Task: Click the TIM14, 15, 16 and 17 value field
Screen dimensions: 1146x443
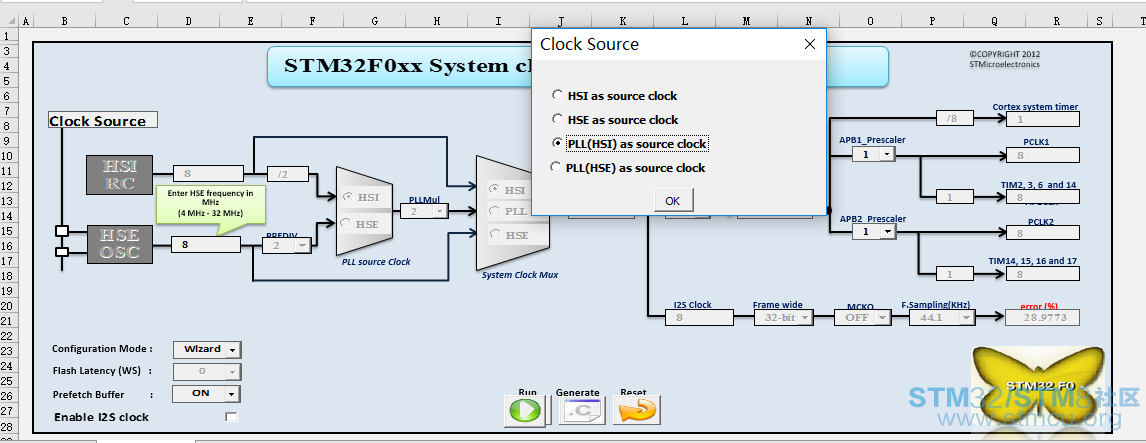Action: pyautogui.click(x=1042, y=274)
